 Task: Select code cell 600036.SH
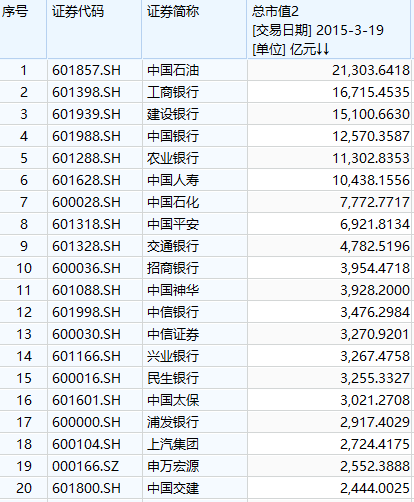point(95,268)
